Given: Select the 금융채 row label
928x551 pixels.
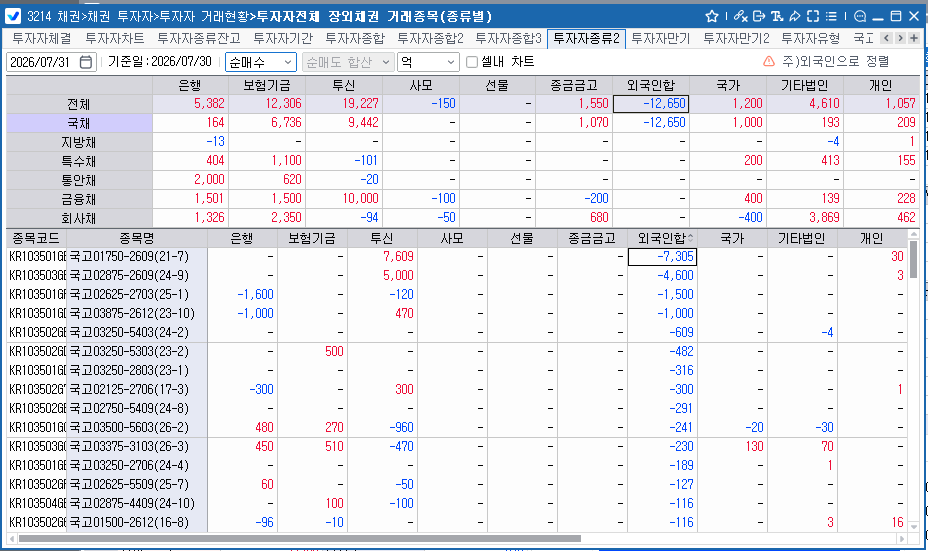Looking at the screenshot, I should pos(79,199).
